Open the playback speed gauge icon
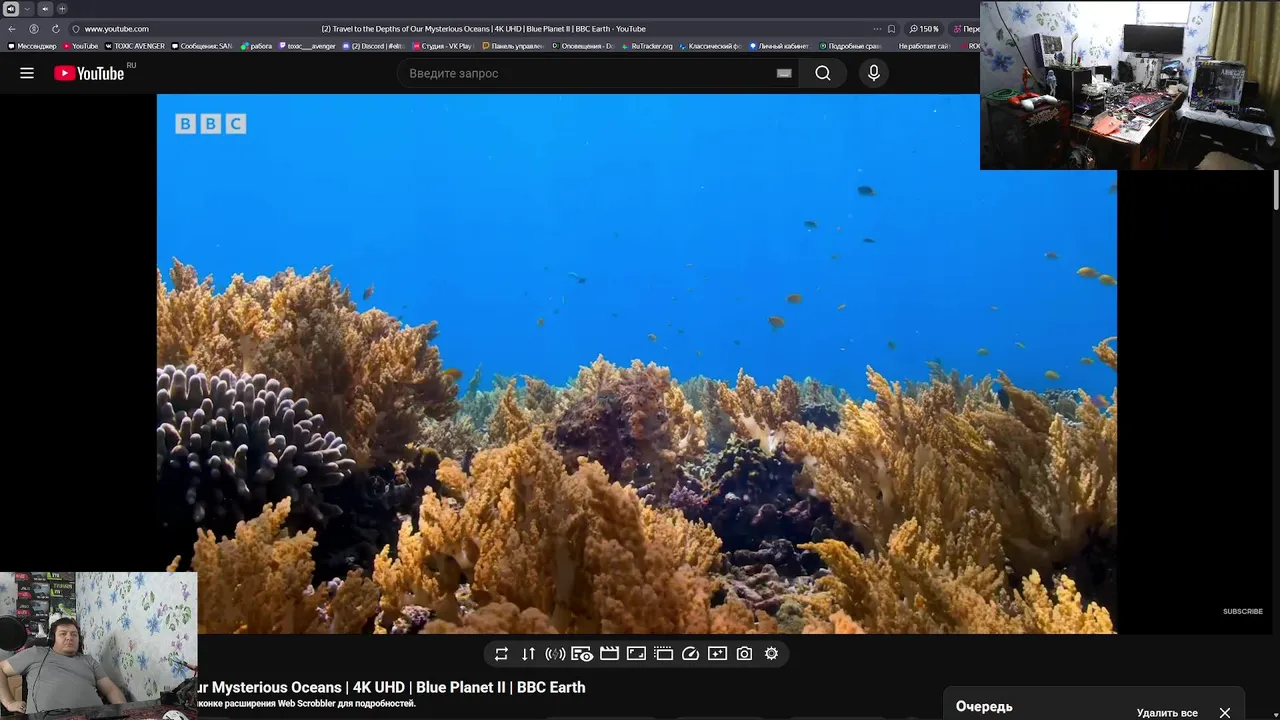This screenshot has width=1280, height=720. [x=690, y=654]
